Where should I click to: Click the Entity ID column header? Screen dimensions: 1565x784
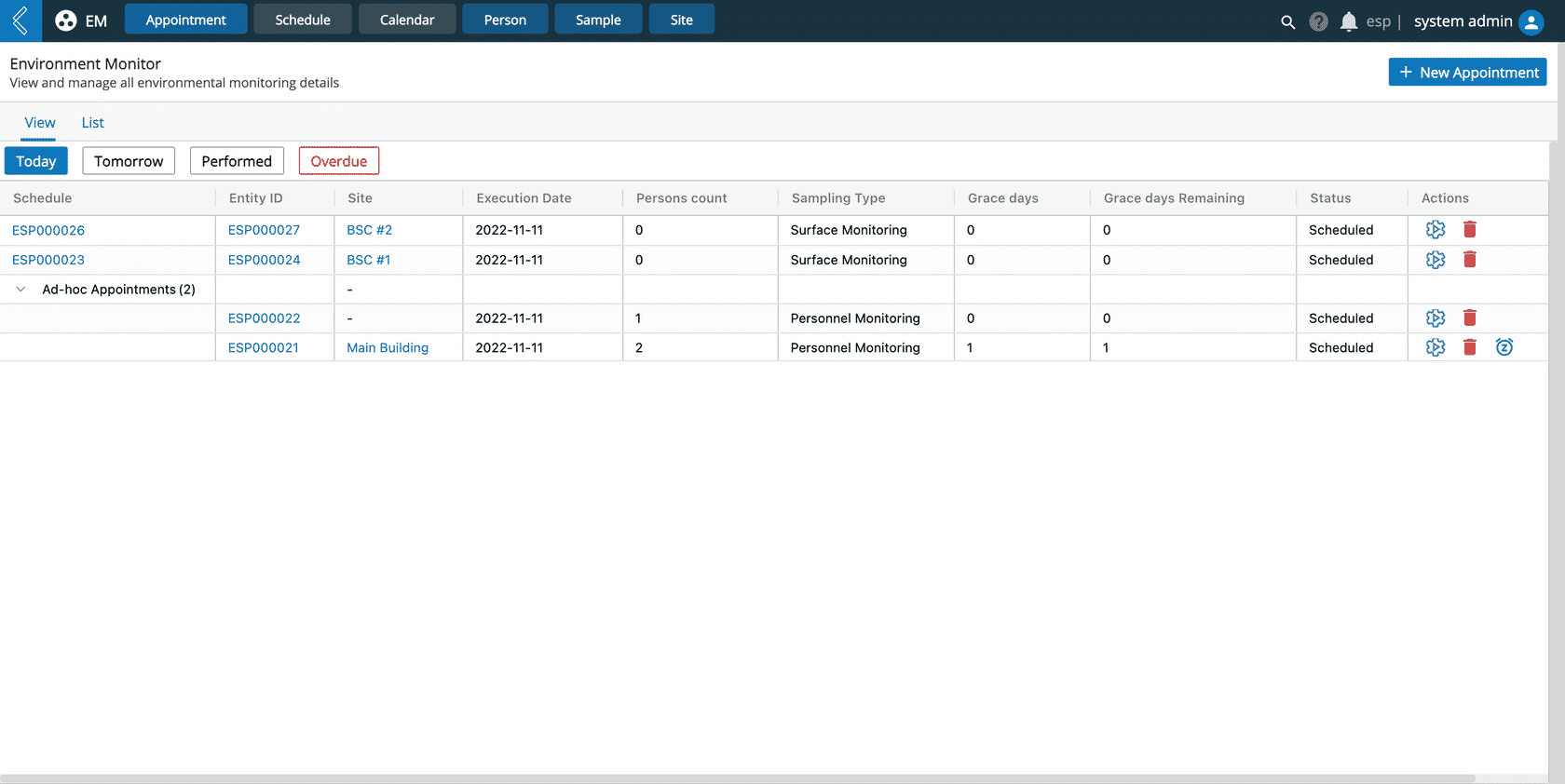255,198
